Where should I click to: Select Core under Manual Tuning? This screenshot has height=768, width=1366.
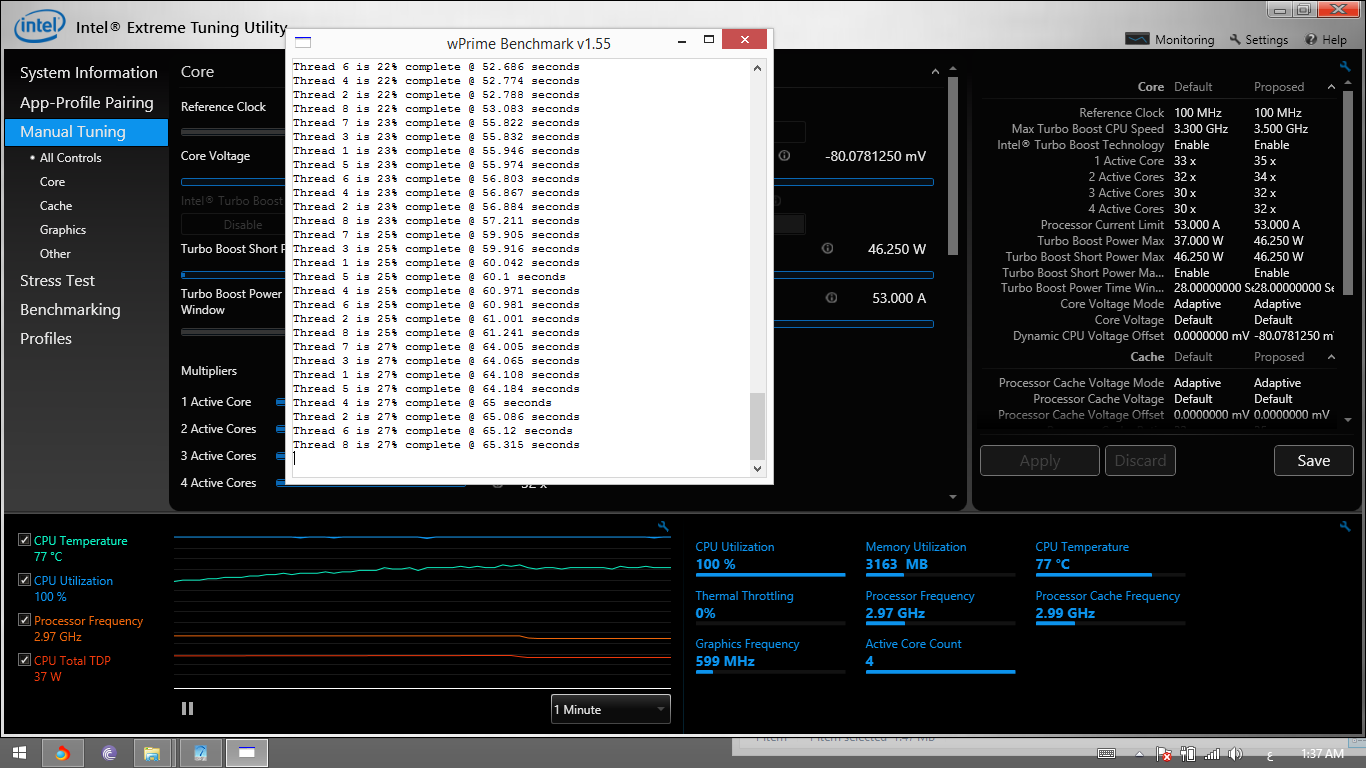pyautogui.click(x=52, y=182)
